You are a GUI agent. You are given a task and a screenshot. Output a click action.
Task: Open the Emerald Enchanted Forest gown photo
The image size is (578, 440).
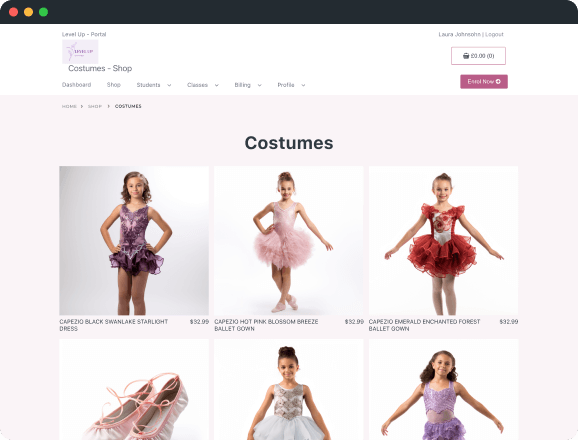pos(443,241)
